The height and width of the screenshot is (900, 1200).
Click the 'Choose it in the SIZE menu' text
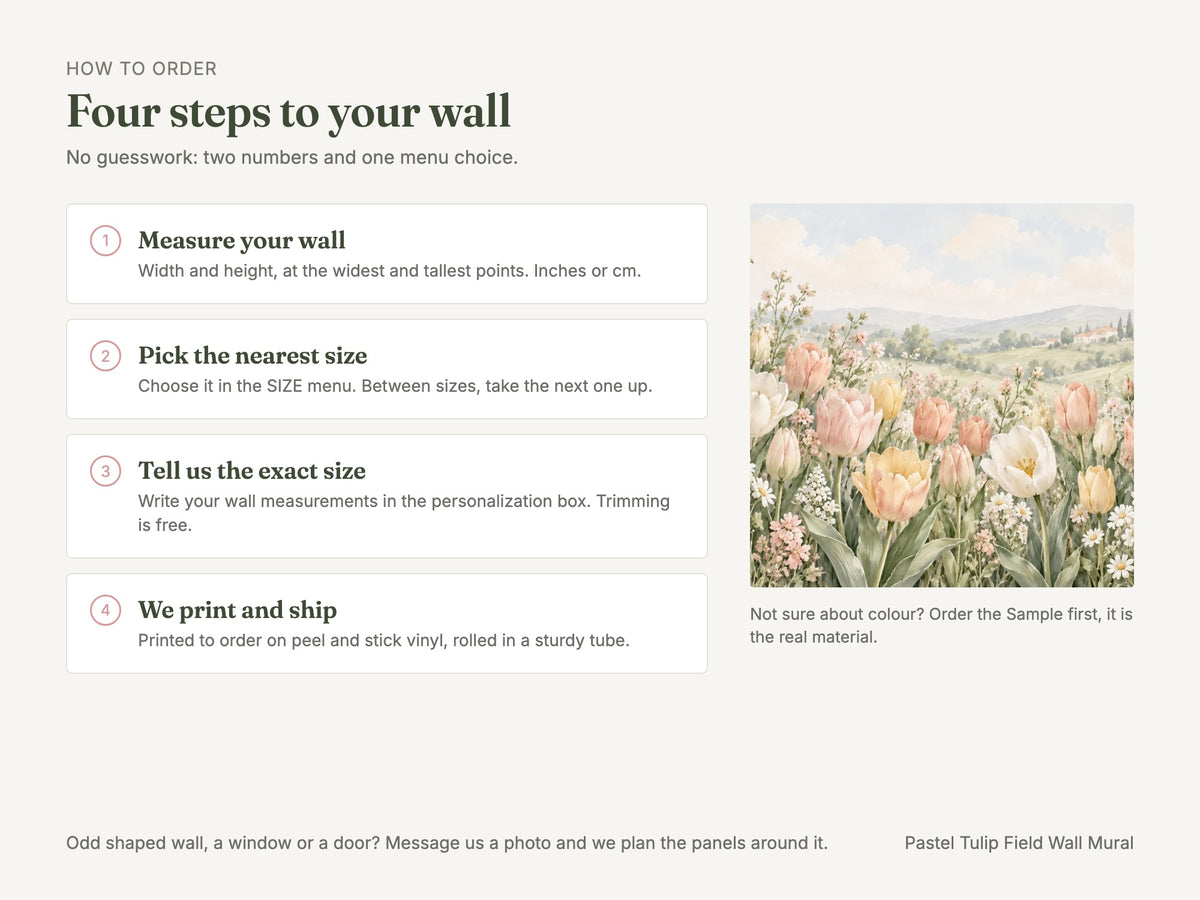pos(395,386)
